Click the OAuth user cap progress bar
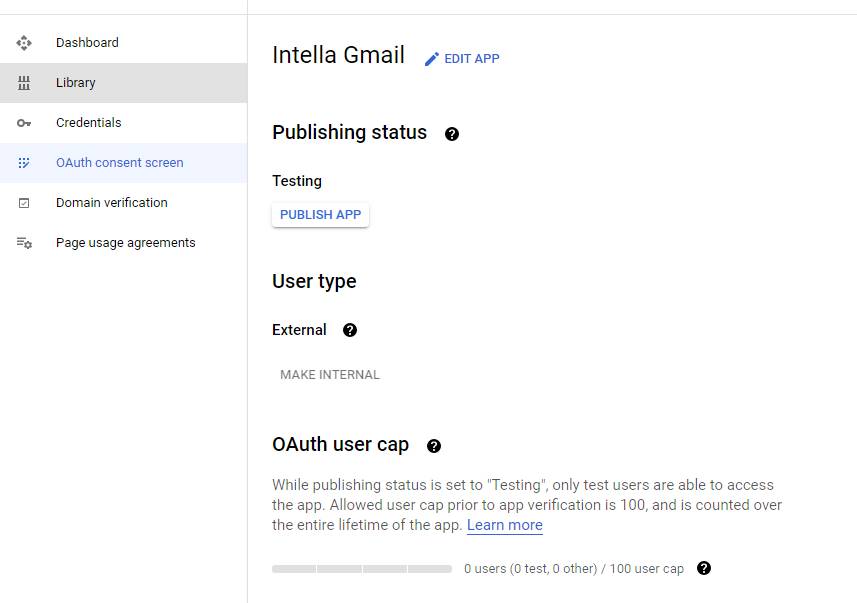Image resolution: width=857 pixels, height=603 pixels. pos(362,569)
